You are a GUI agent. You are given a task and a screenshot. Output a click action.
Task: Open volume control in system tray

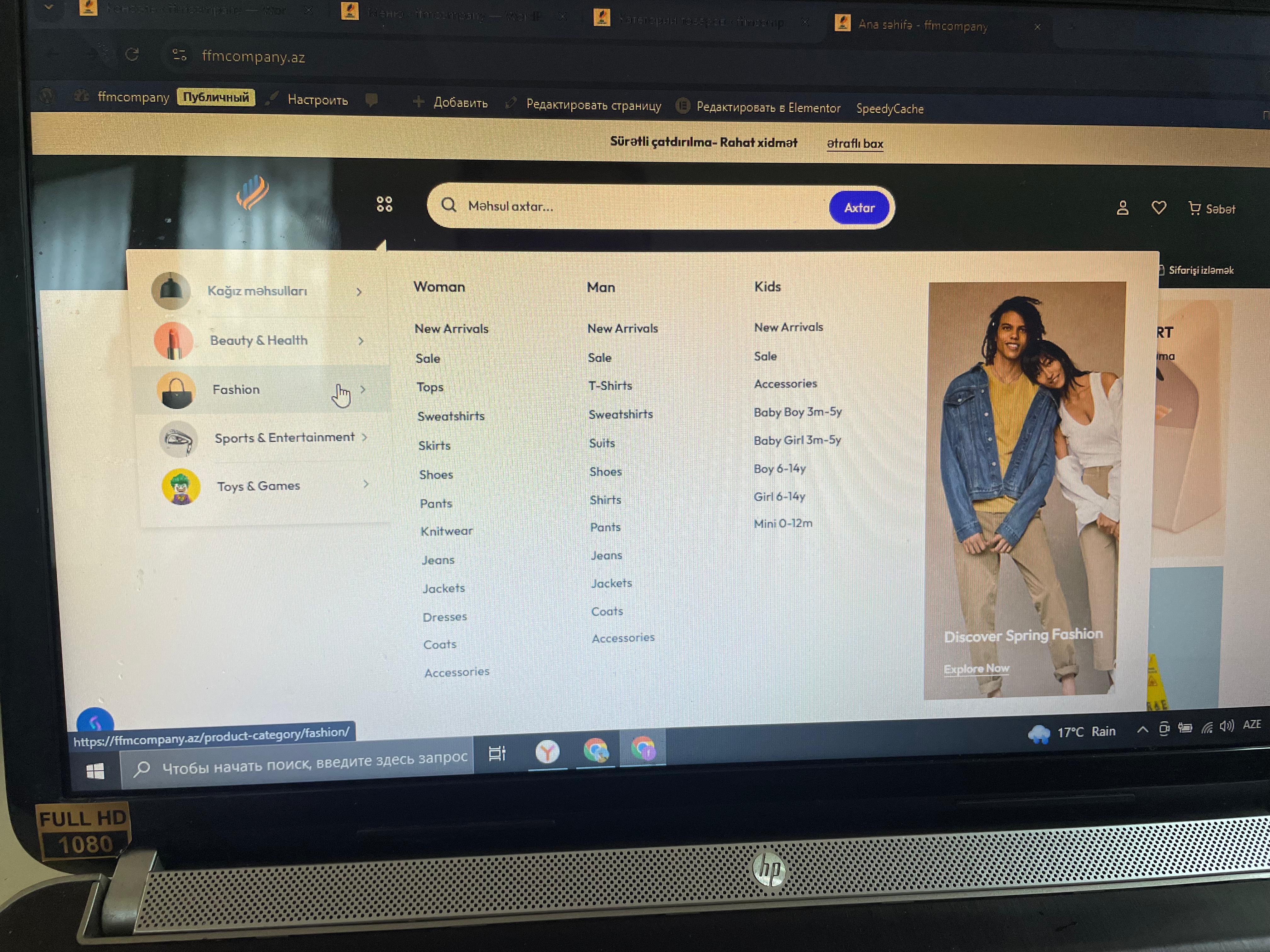(x=1226, y=727)
